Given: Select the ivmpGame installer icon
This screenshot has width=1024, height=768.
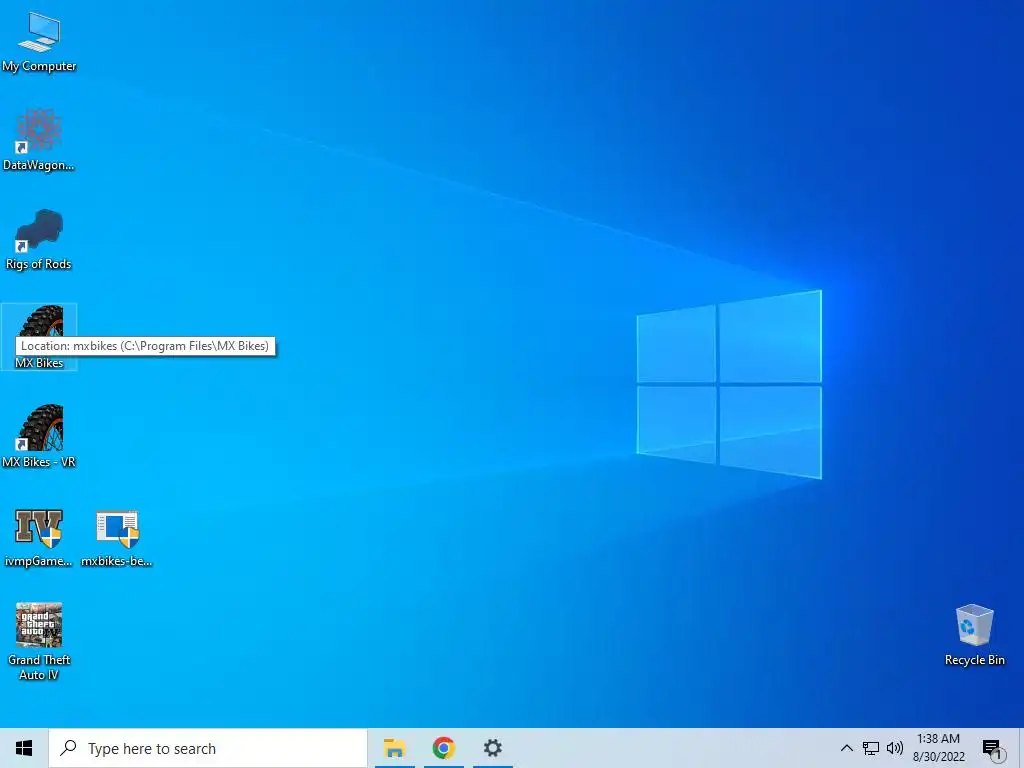Looking at the screenshot, I should [39, 538].
